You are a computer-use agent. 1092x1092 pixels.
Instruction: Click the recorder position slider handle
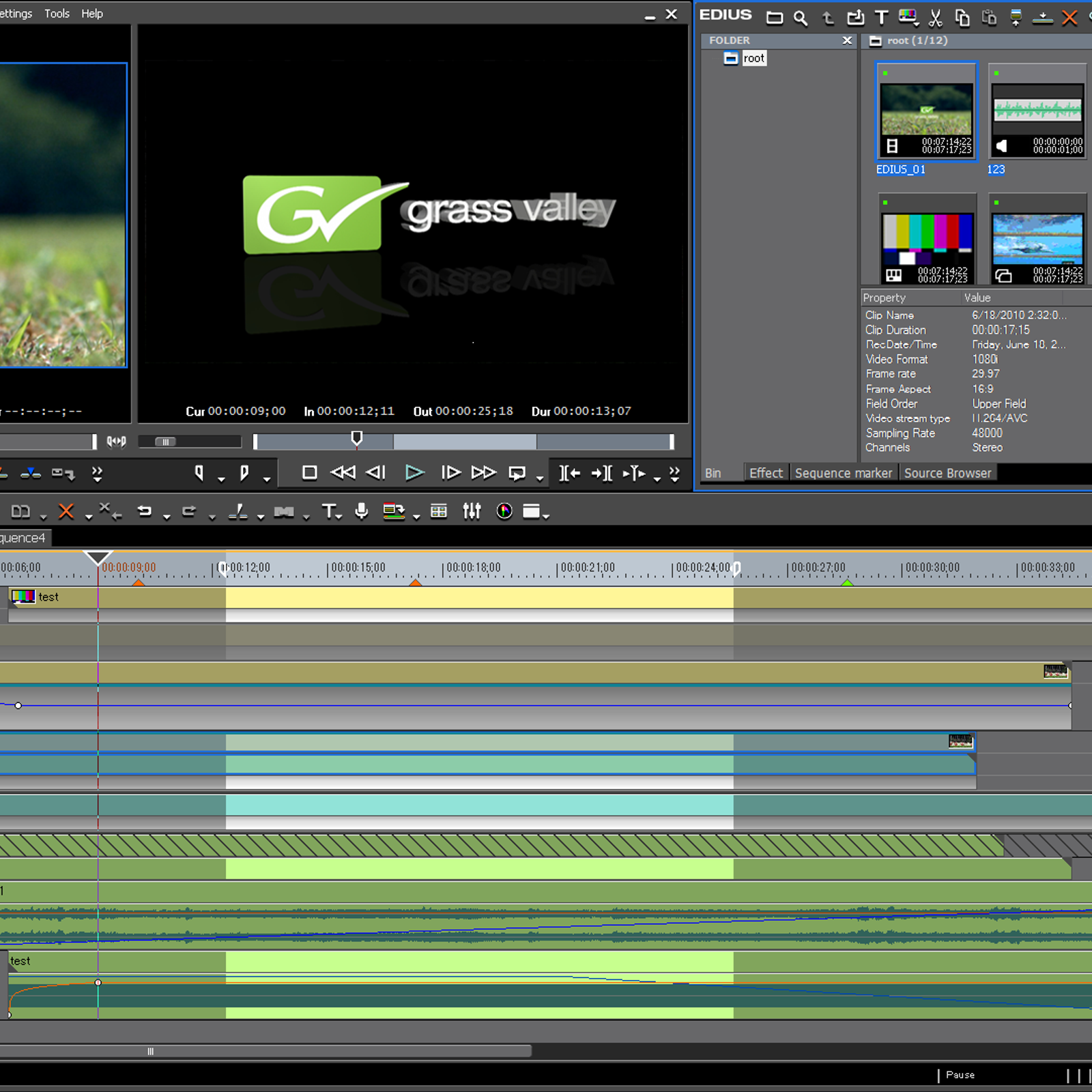point(356,439)
